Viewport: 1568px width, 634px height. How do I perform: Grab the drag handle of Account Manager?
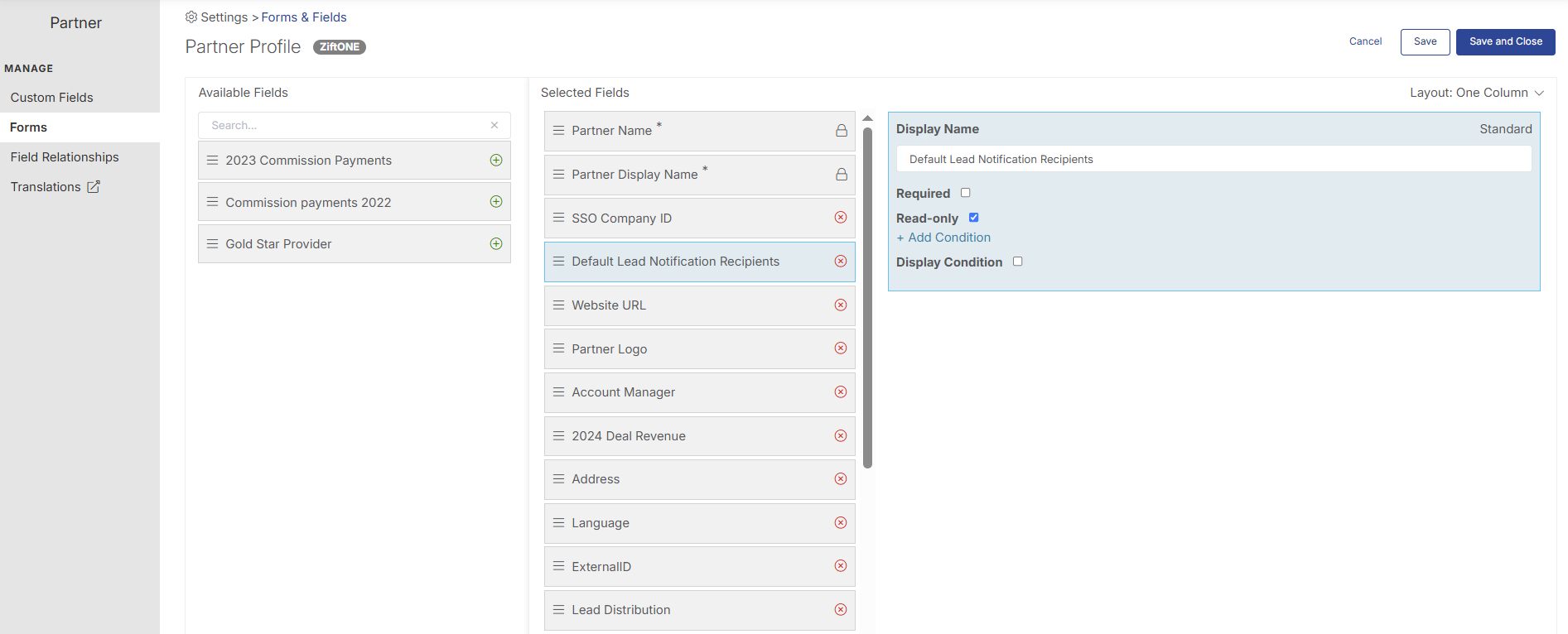559,391
